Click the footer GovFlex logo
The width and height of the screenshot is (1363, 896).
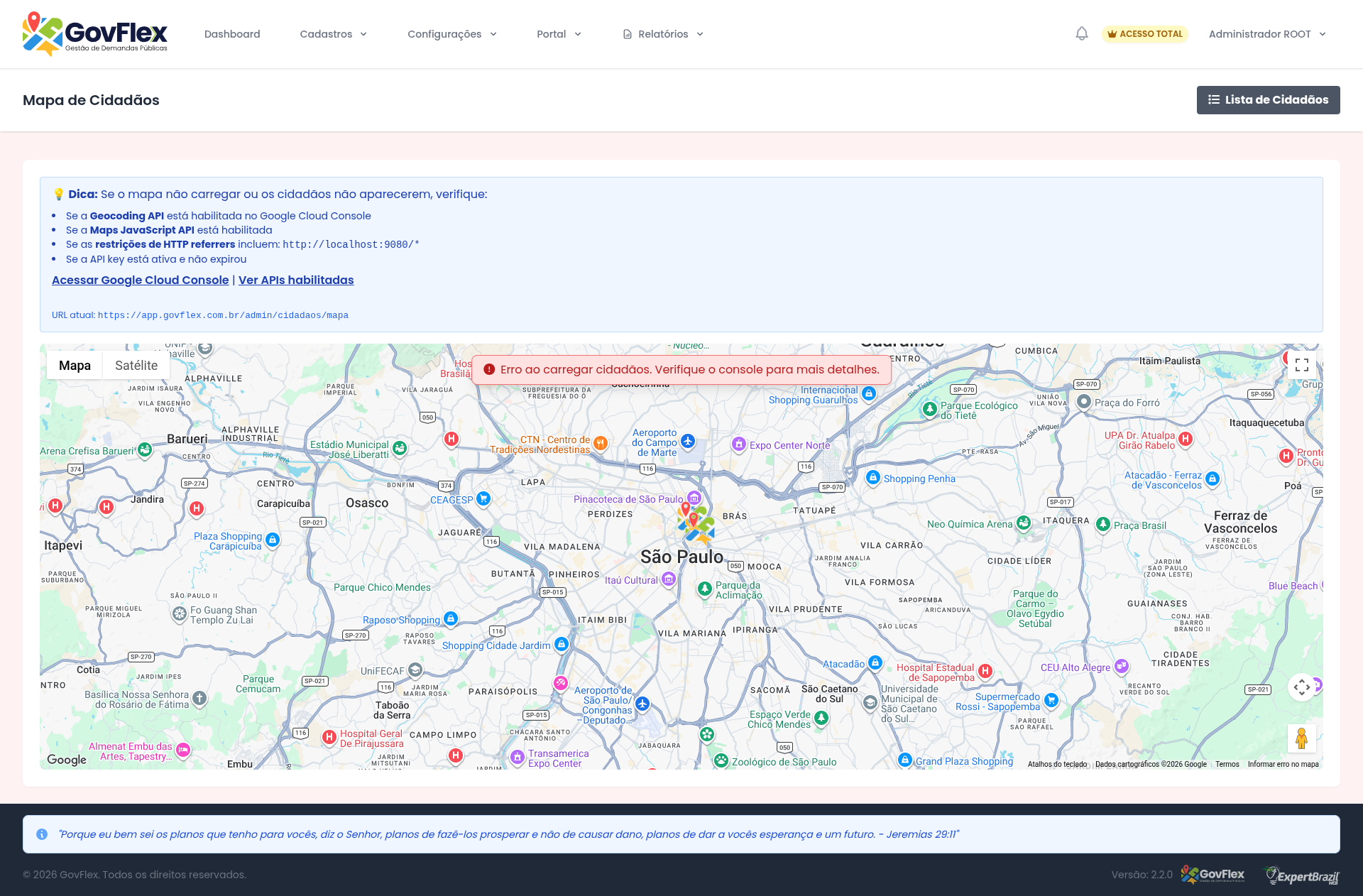[x=1213, y=875]
